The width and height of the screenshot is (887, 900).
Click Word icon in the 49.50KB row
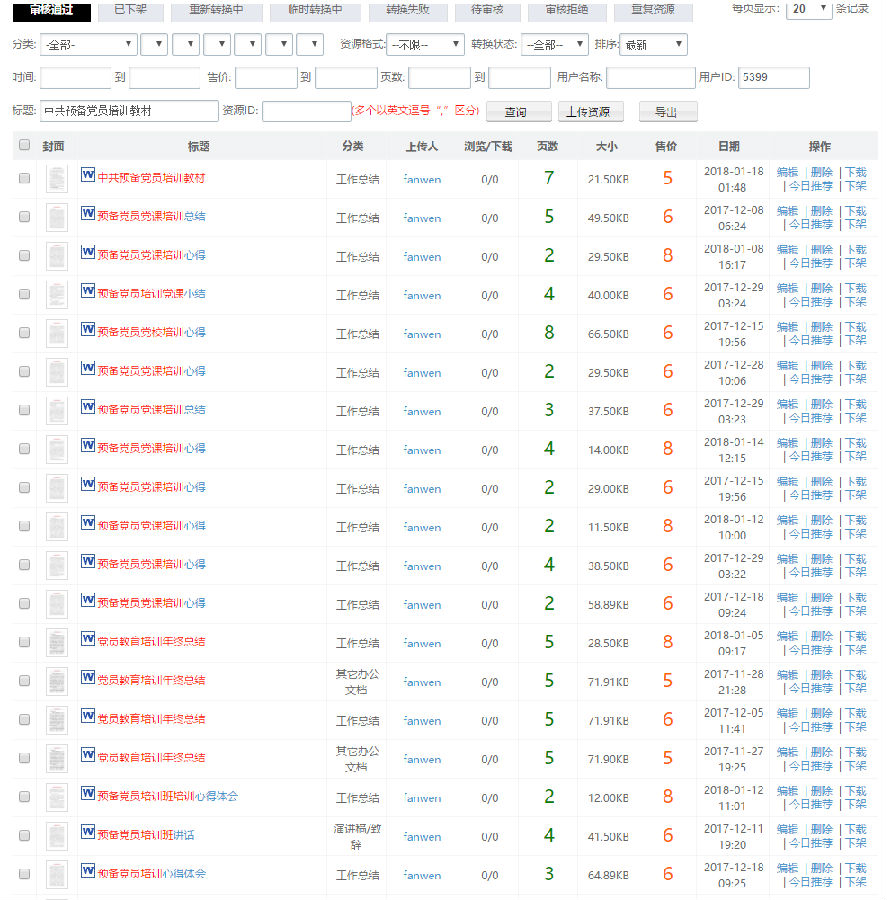tap(88, 214)
